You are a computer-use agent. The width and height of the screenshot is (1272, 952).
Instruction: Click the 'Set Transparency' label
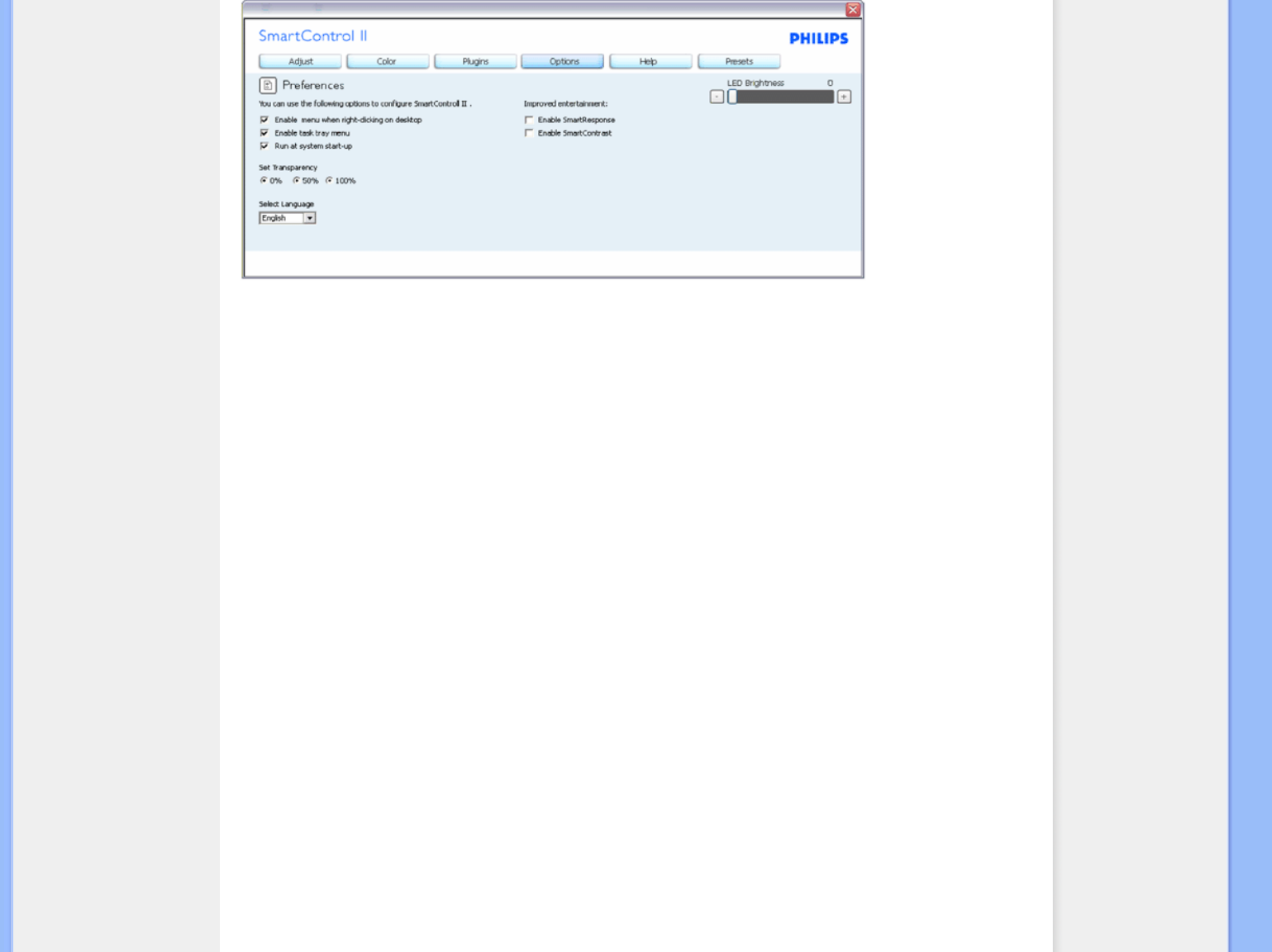[x=288, y=168]
